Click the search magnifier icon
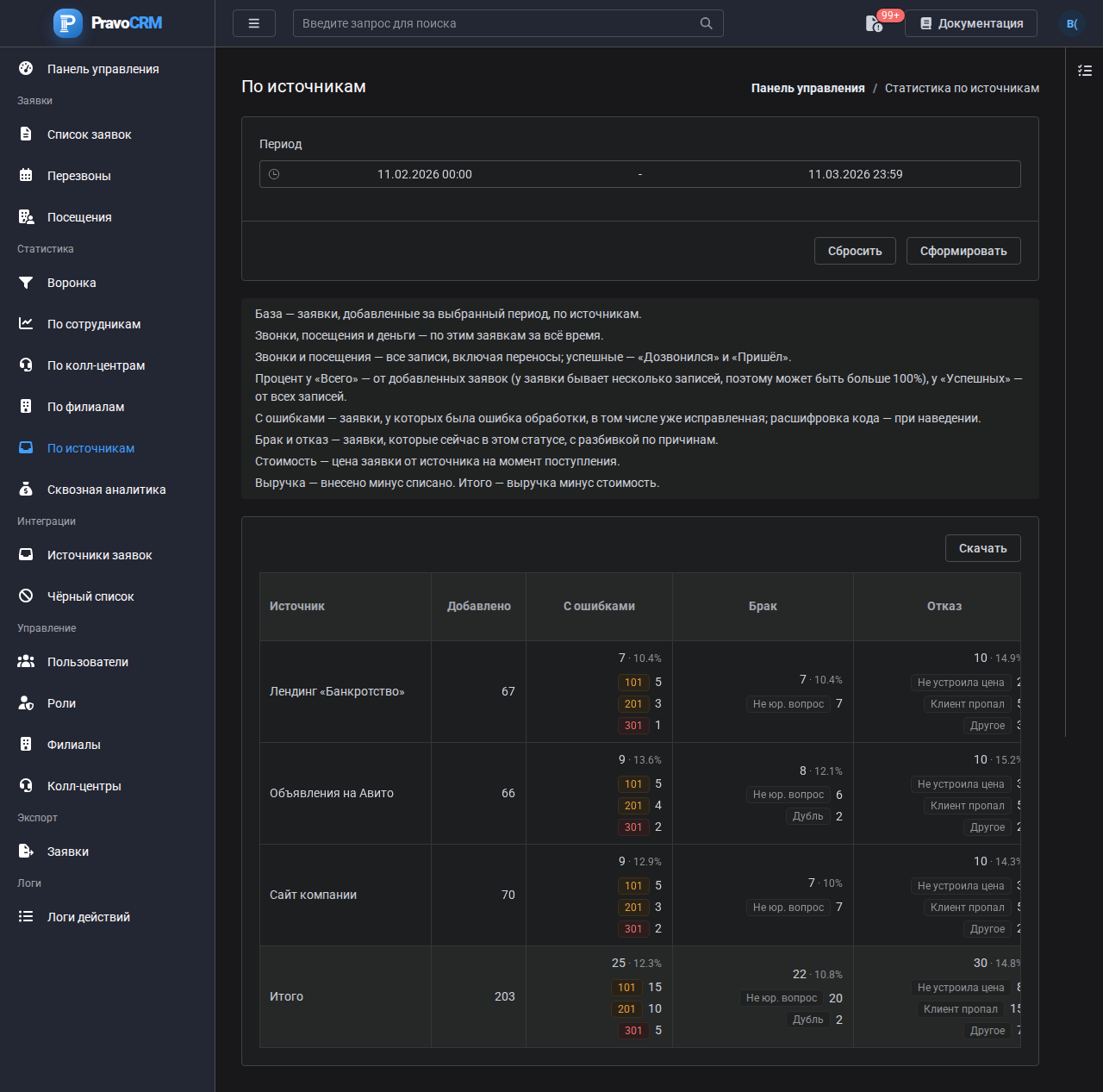 (706, 23)
